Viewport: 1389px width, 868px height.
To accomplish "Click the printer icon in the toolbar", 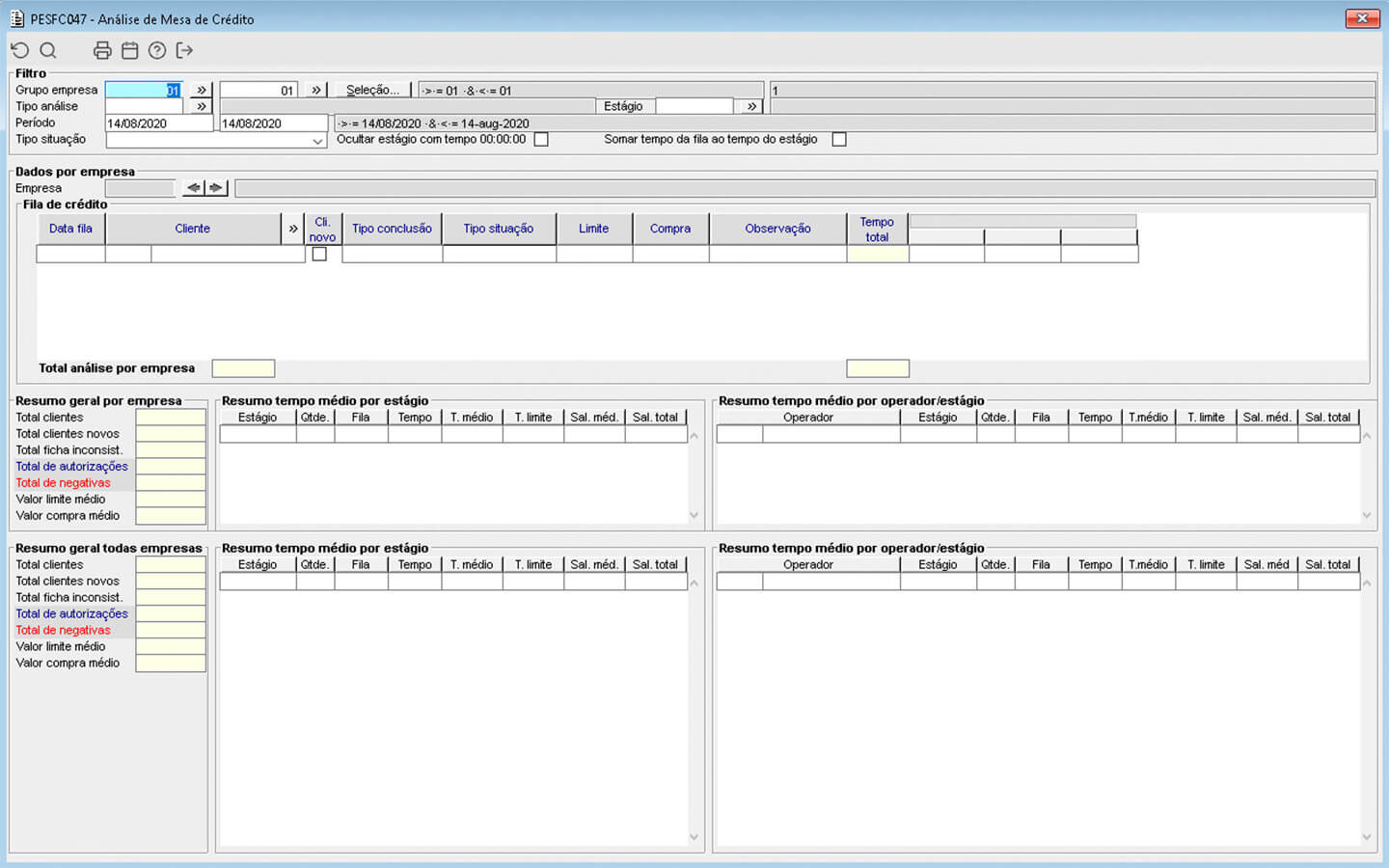I will (102, 50).
